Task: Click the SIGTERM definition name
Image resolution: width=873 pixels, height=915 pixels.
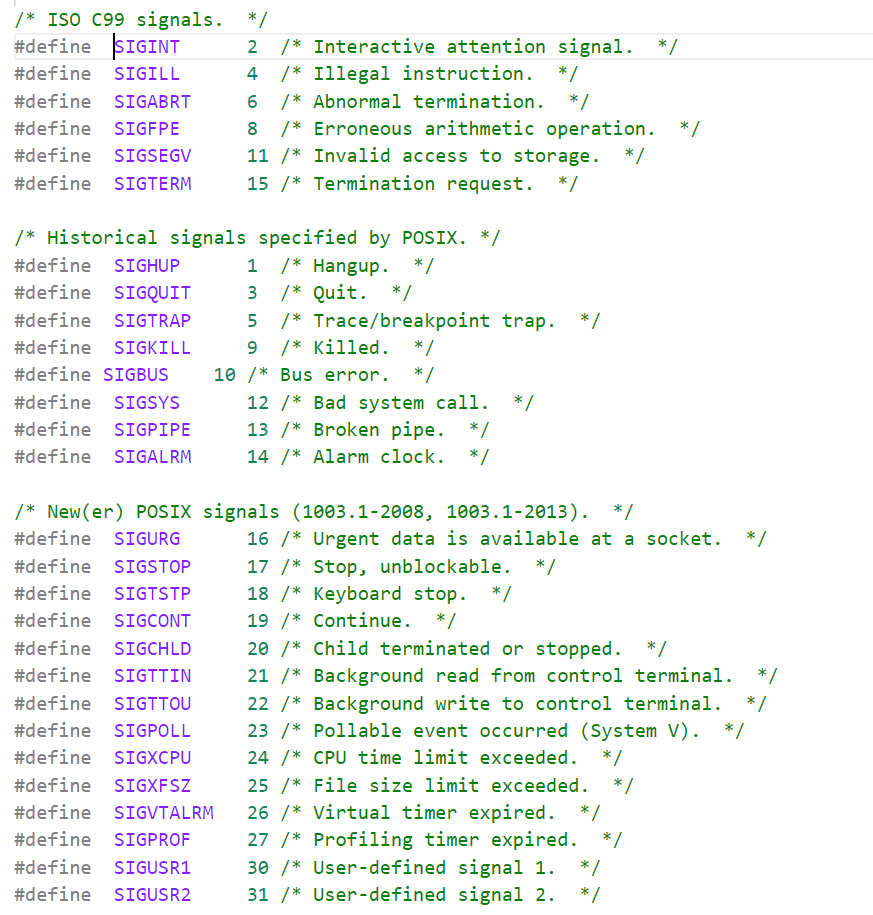Action: pos(152,184)
